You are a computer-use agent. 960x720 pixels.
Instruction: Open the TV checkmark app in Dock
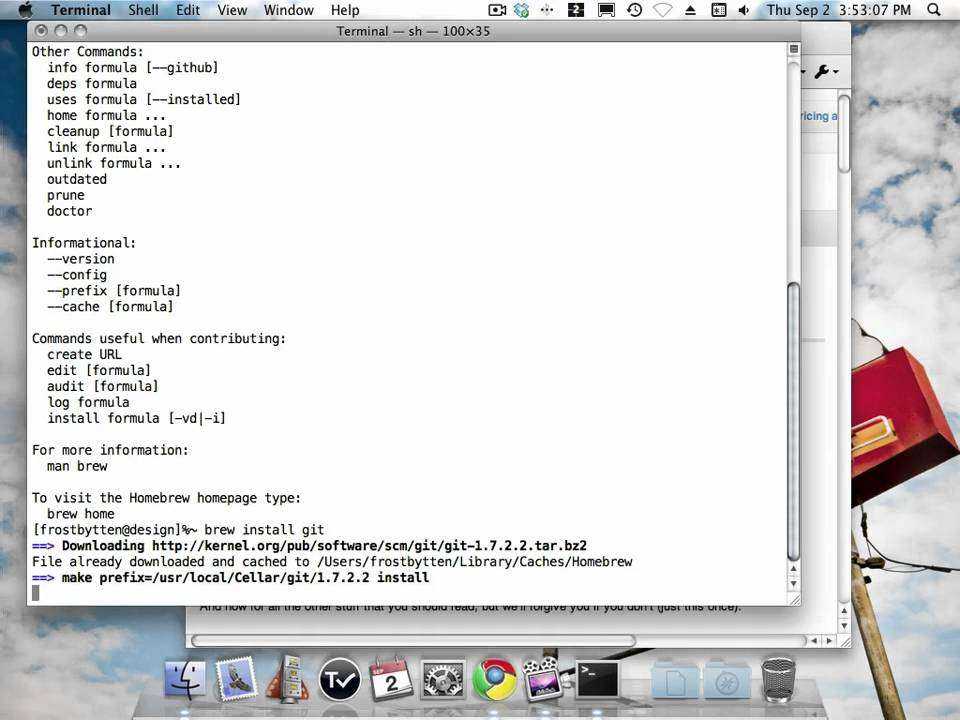click(x=340, y=679)
